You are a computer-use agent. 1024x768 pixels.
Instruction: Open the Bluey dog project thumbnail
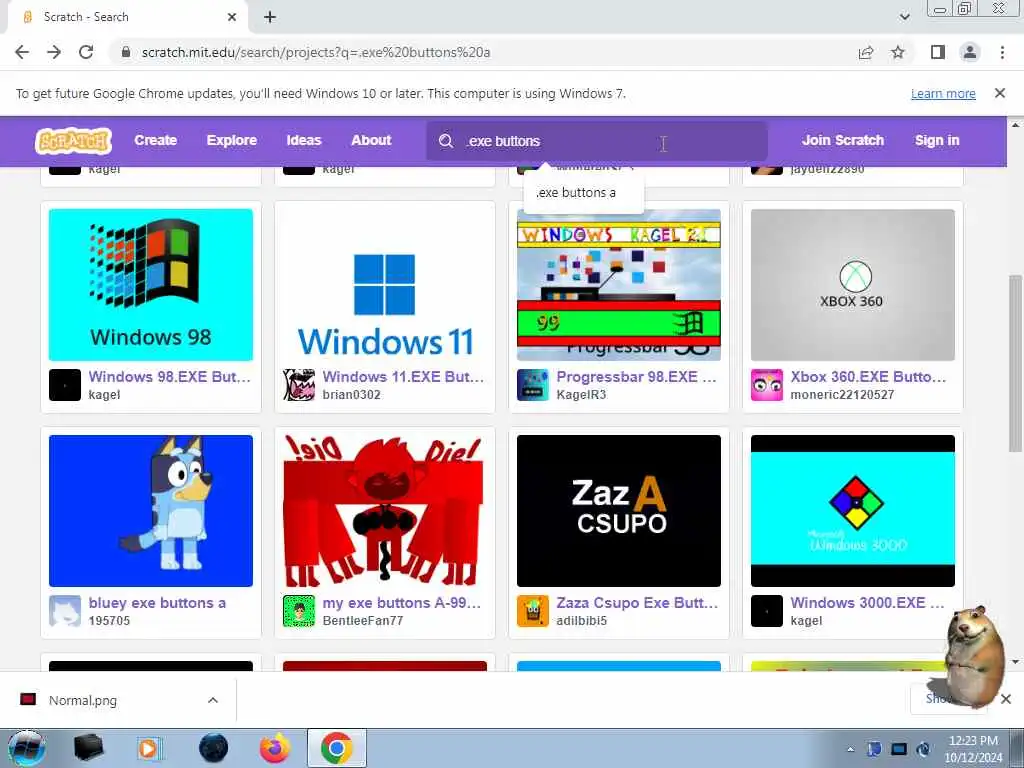point(151,511)
